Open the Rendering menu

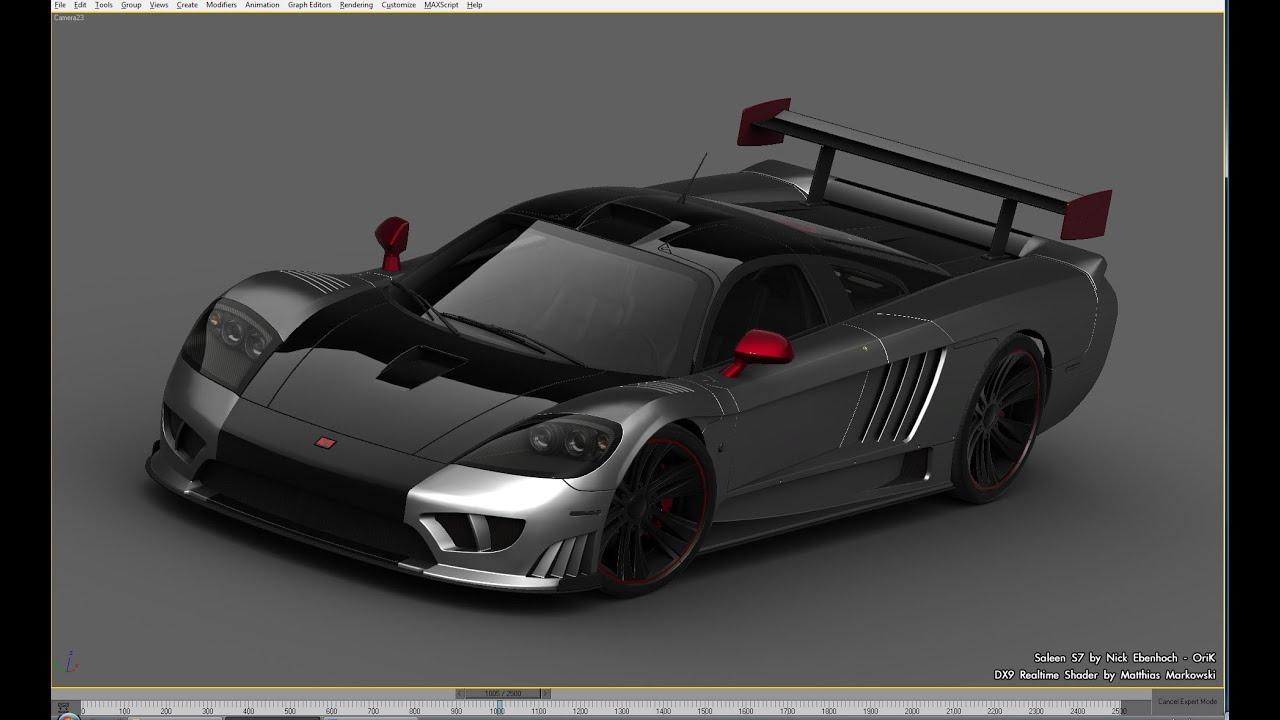[x=356, y=5]
